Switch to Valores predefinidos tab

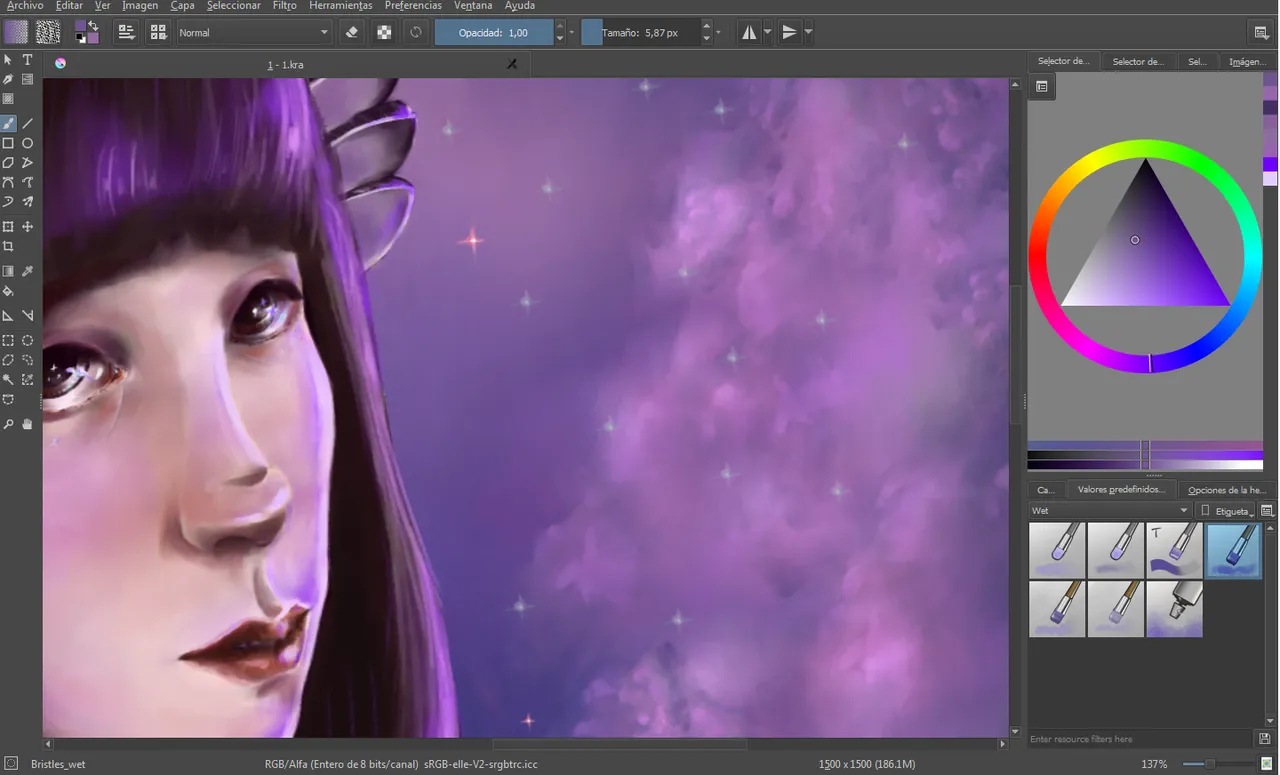[x=1121, y=489]
